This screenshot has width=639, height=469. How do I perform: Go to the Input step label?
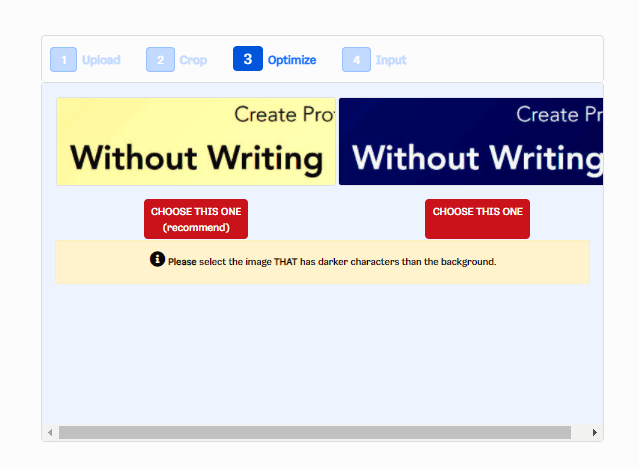(x=391, y=60)
